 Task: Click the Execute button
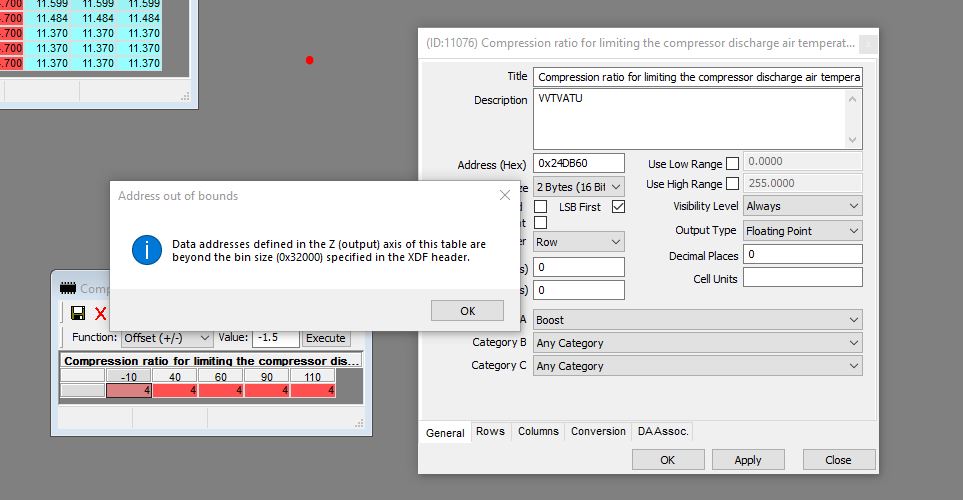click(325, 338)
